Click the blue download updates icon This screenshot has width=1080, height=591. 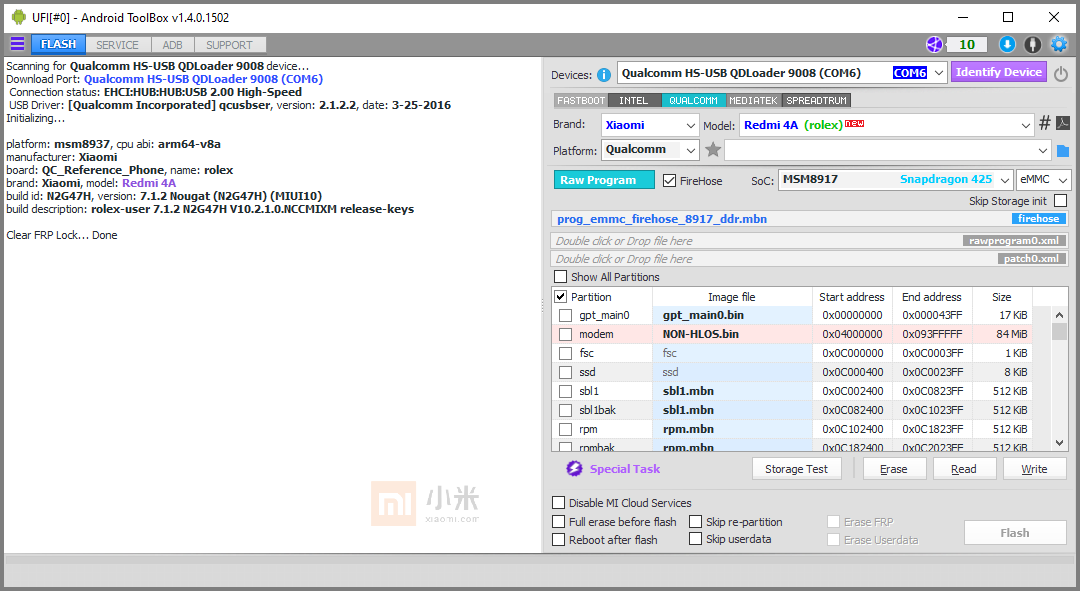(x=1007, y=44)
